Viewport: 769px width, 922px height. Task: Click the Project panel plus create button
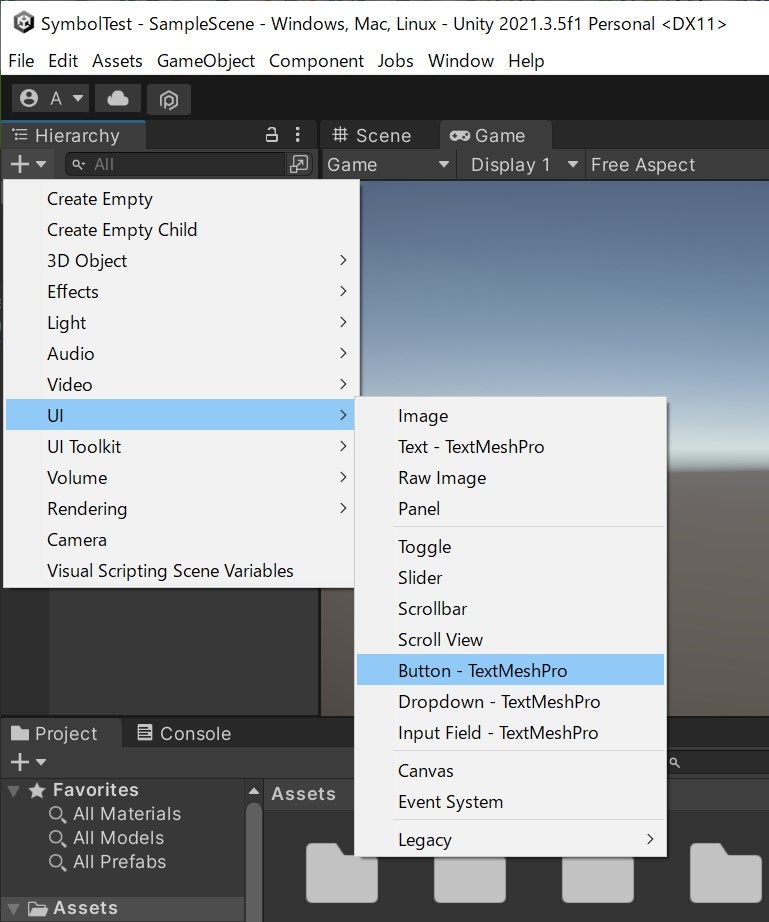[x=28, y=762]
